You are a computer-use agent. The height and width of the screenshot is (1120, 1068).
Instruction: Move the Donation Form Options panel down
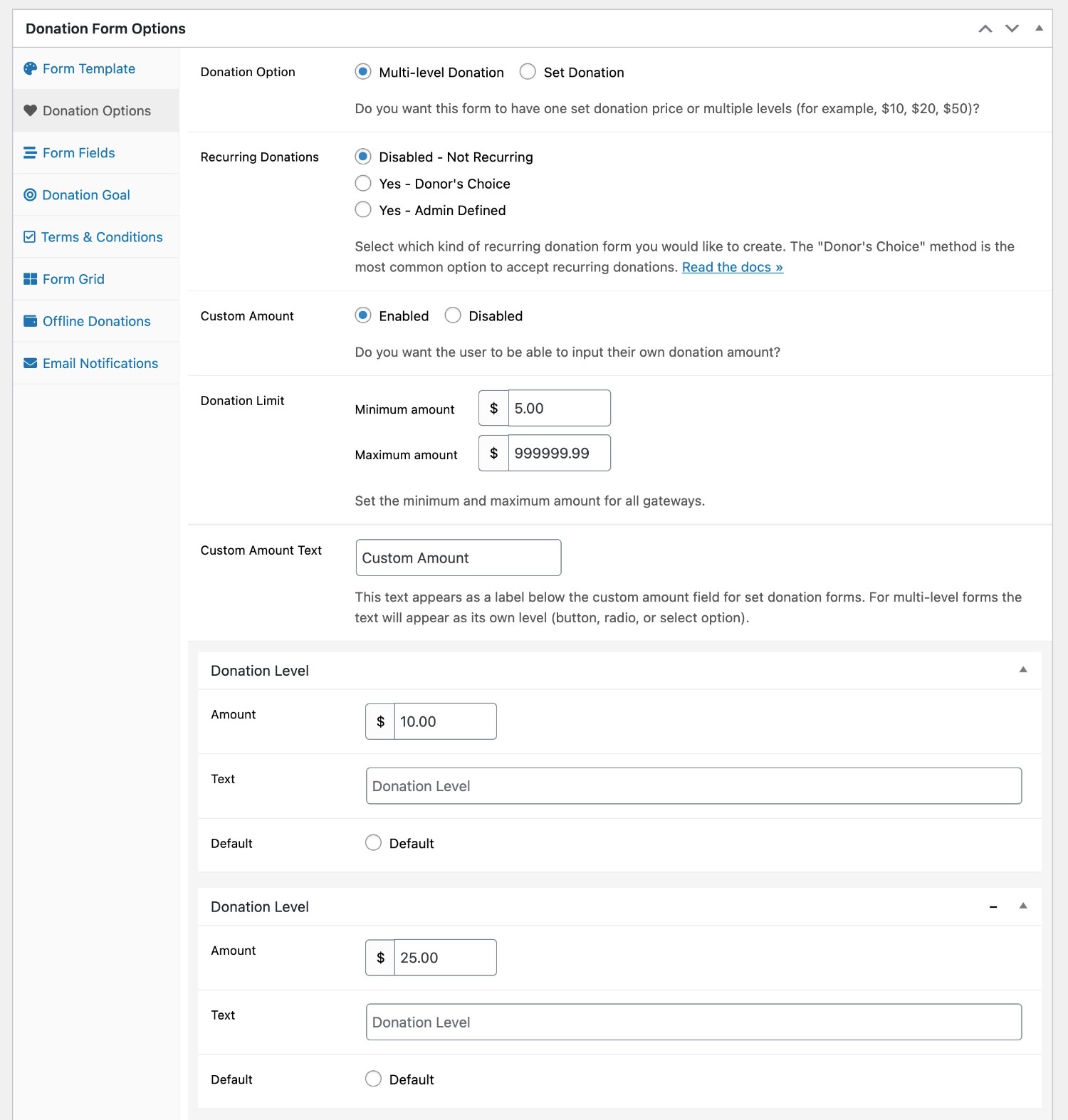[x=1012, y=28]
